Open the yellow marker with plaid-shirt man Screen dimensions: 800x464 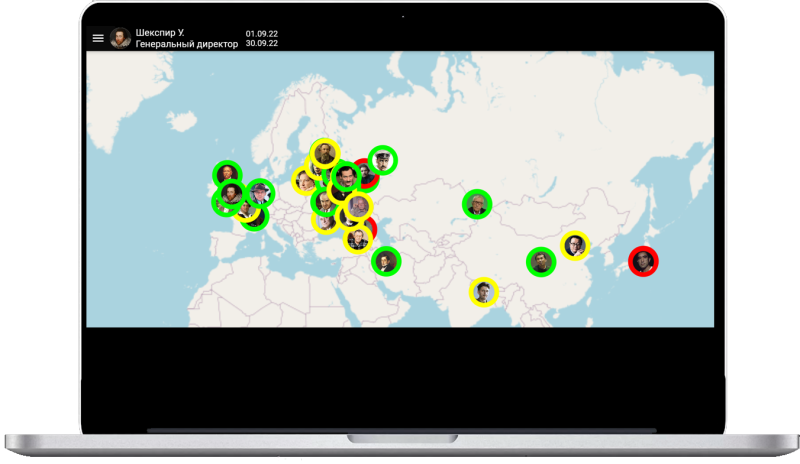click(x=358, y=239)
